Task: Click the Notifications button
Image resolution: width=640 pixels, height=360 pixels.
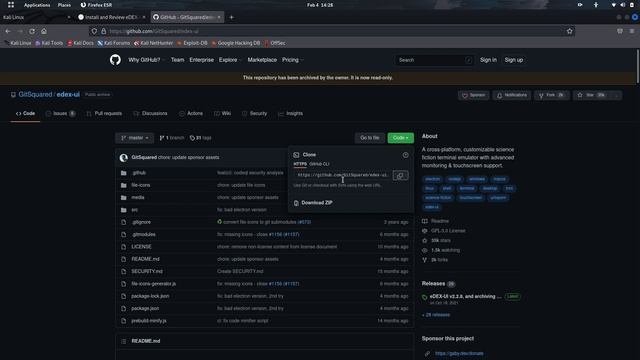Action: click(512, 95)
